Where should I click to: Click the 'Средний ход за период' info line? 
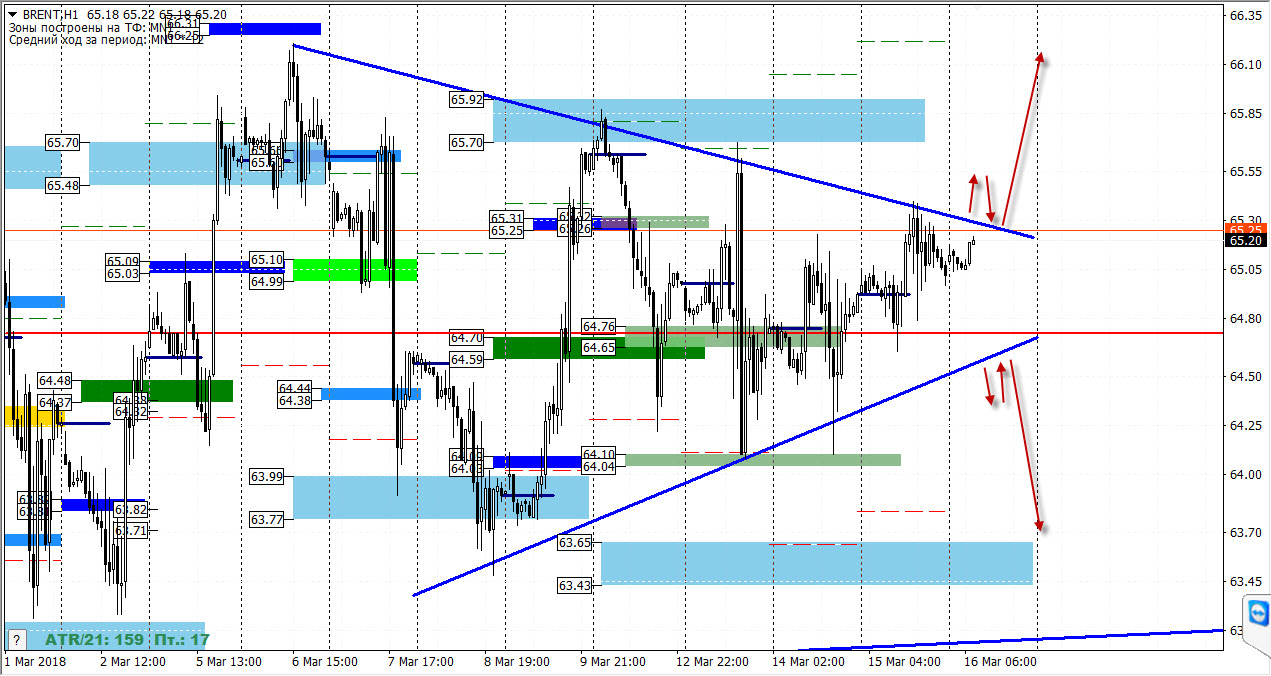point(90,40)
